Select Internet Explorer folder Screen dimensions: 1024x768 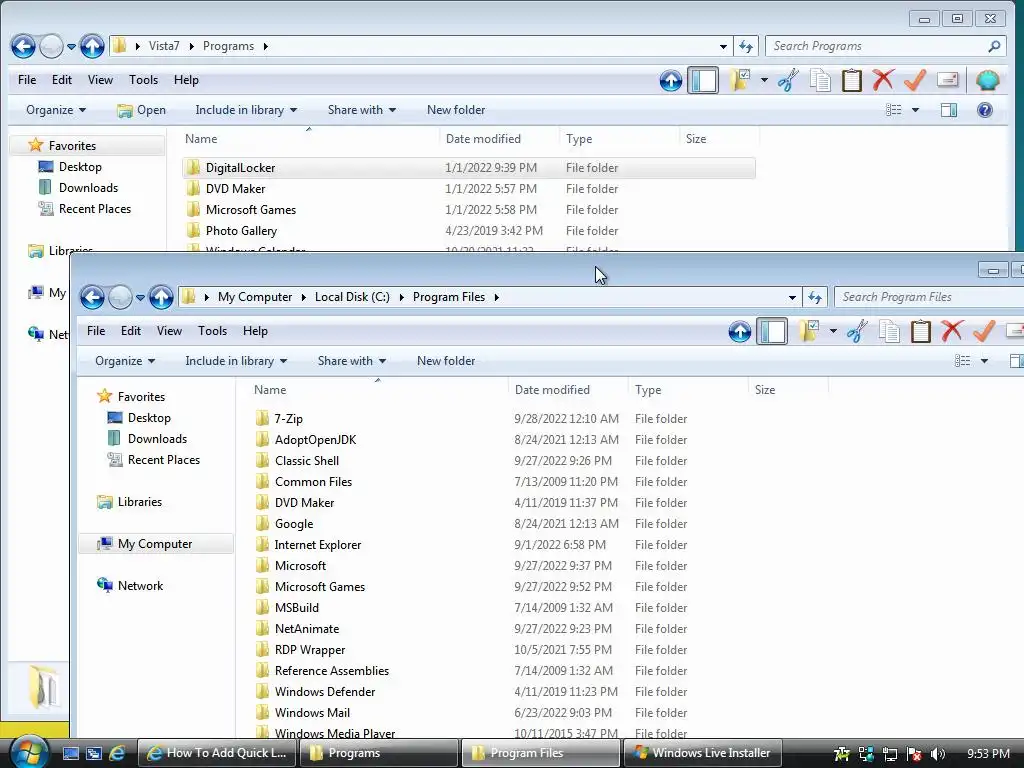pyautogui.click(x=317, y=545)
